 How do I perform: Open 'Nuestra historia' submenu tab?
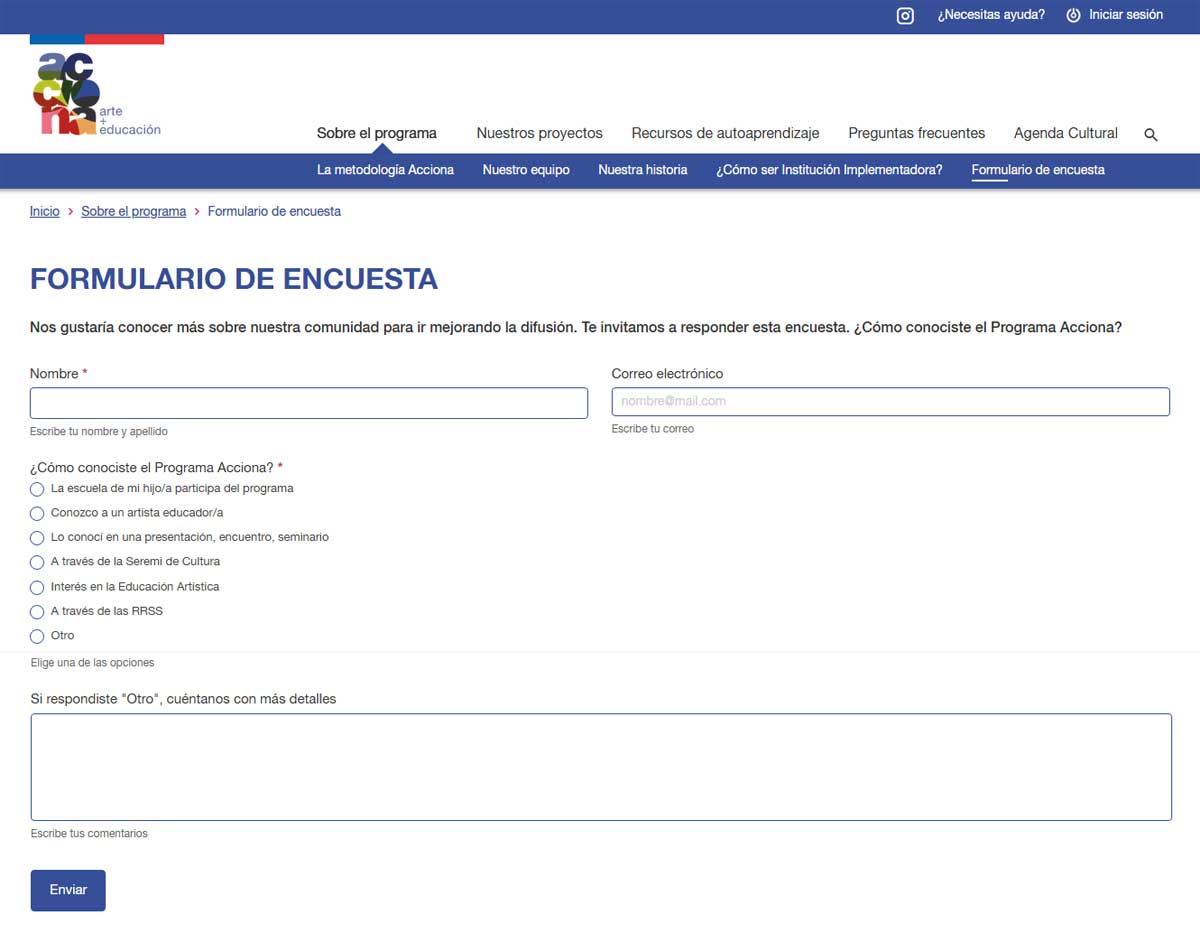pyautogui.click(x=643, y=170)
